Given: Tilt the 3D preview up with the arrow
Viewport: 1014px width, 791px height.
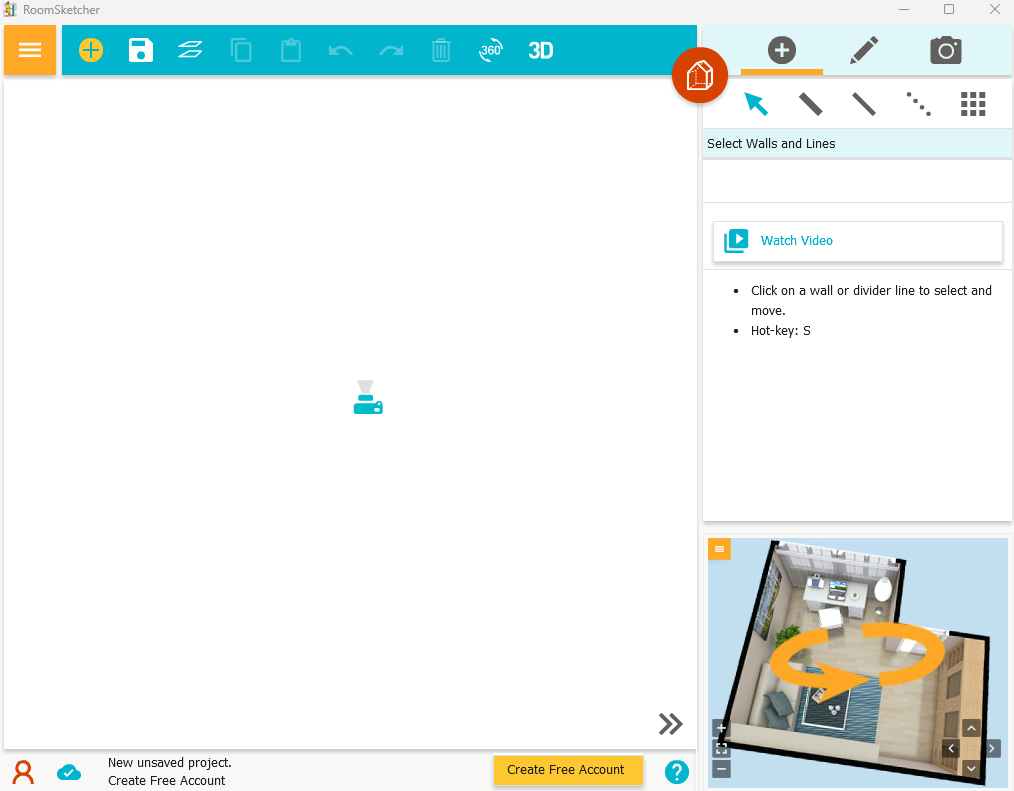Looking at the screenshot, I should click(971, 728).
